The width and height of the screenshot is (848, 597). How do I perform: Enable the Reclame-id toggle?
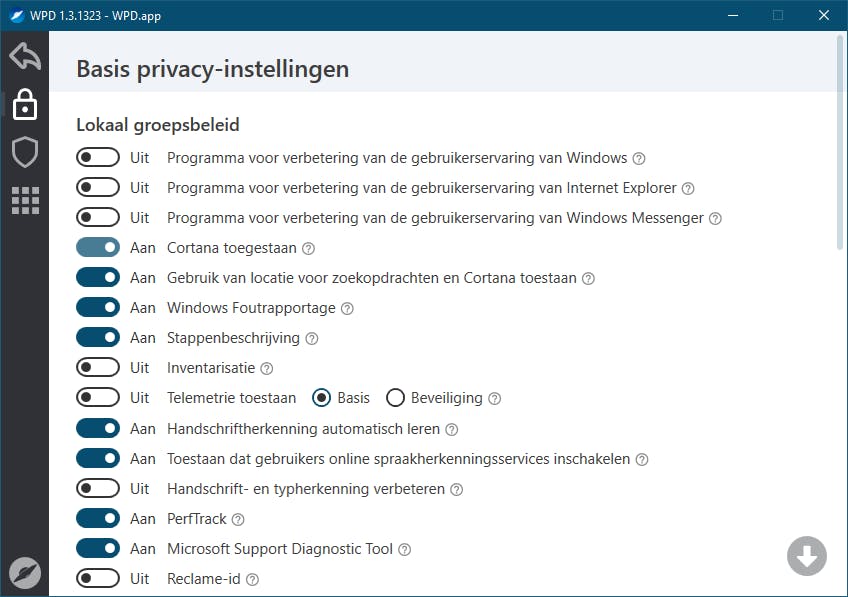97,578
